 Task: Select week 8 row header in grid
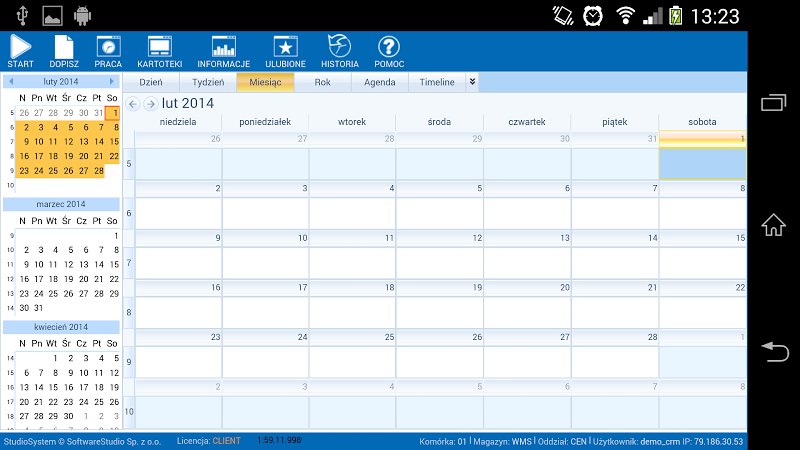[129, 312]
